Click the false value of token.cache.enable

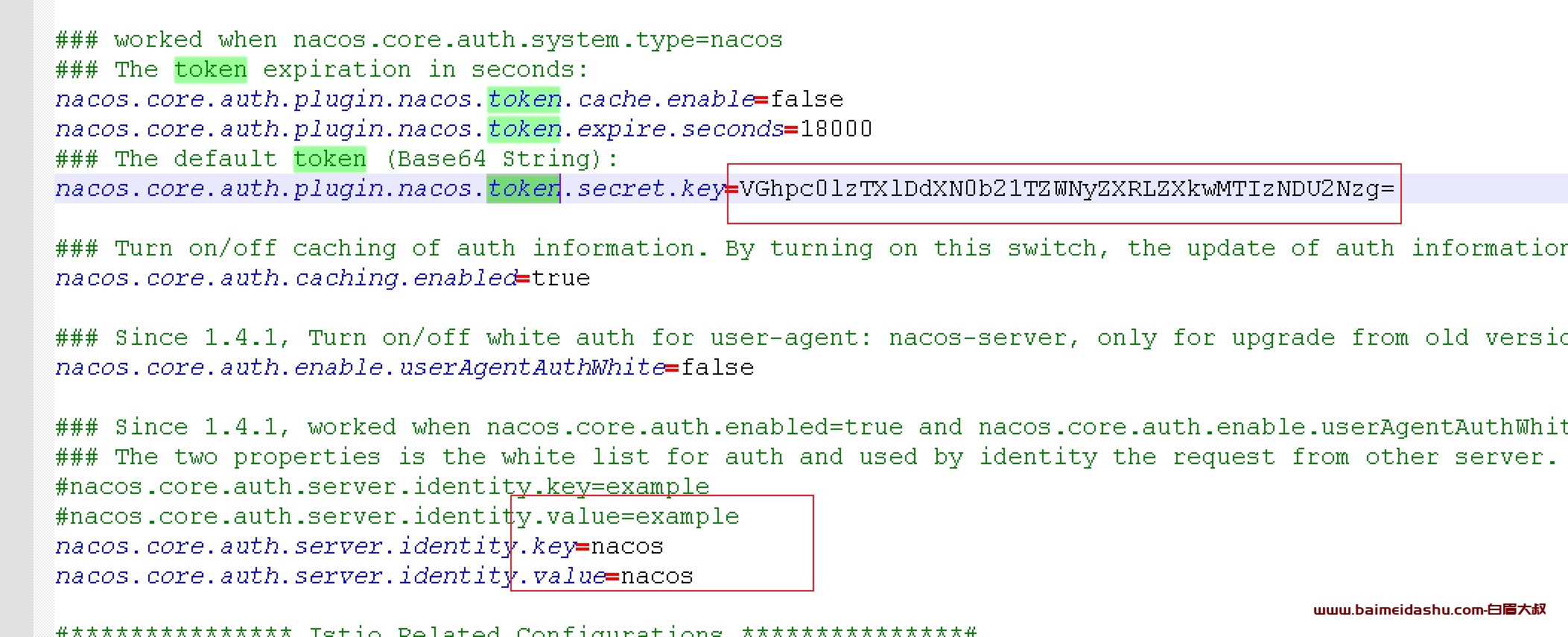[806, 100]
